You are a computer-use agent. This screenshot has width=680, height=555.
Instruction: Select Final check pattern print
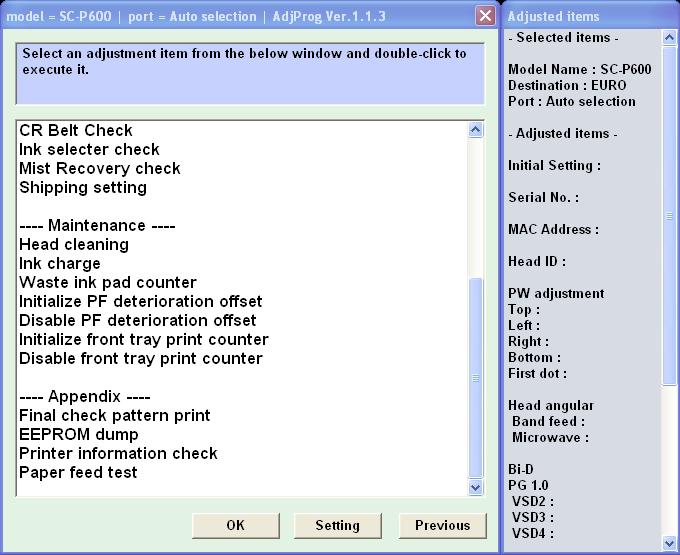tap(115, 416)
